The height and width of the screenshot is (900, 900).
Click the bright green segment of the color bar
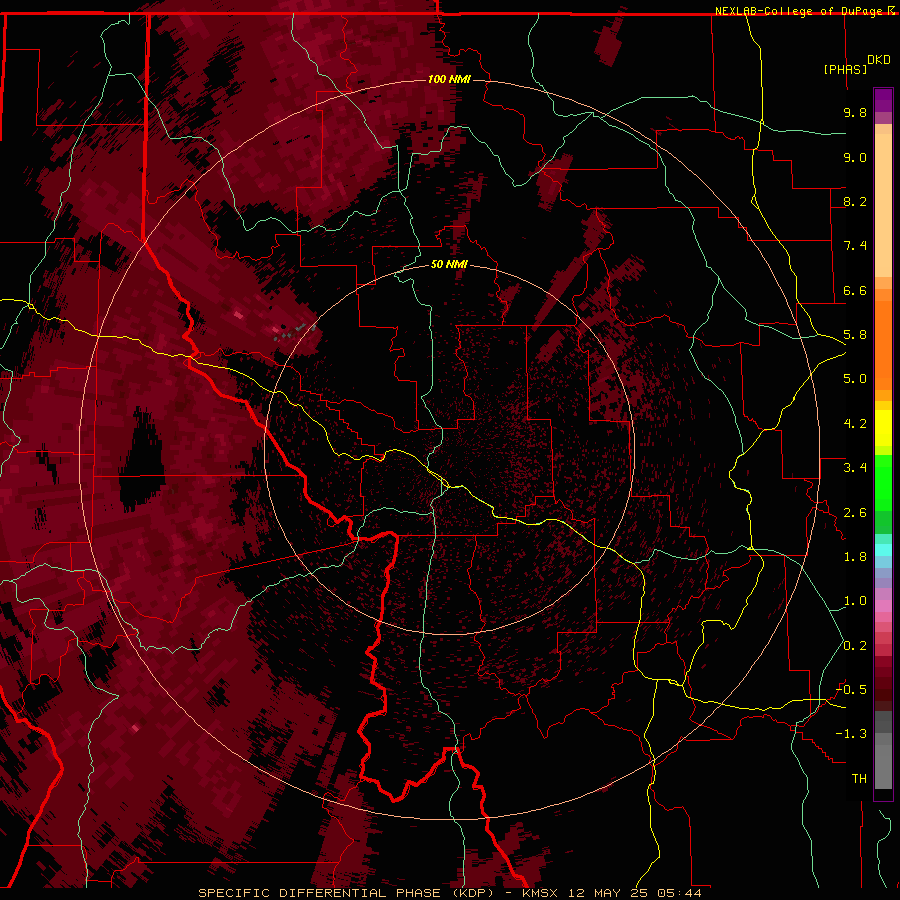point(883,484)
